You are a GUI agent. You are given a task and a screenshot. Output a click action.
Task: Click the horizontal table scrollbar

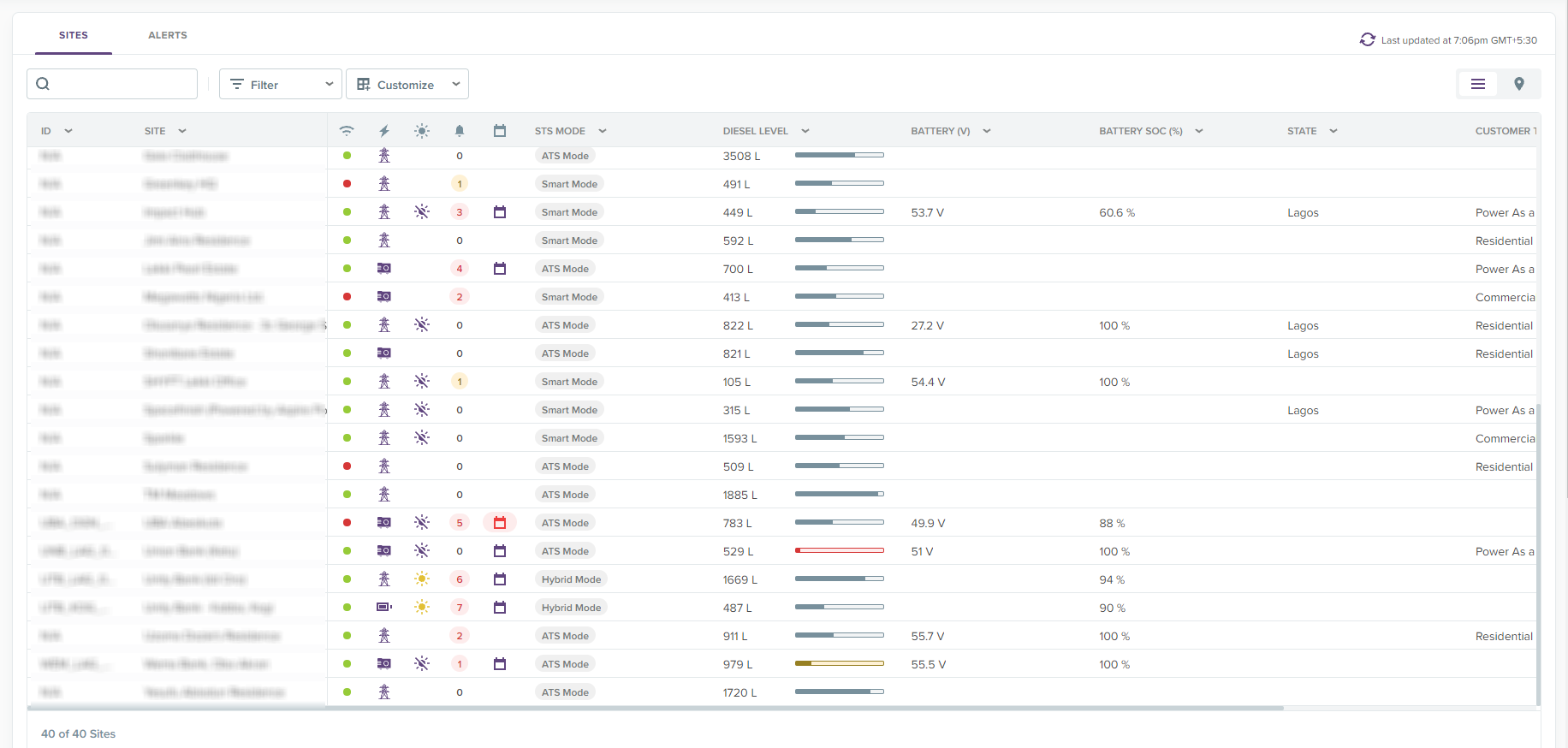[x=656, y=708]
